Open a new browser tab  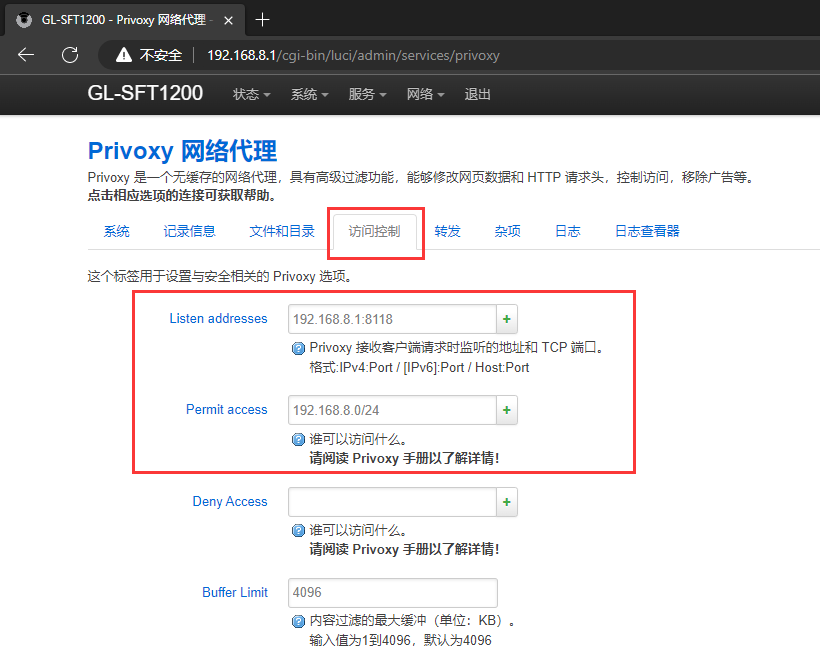click(262, 20)
